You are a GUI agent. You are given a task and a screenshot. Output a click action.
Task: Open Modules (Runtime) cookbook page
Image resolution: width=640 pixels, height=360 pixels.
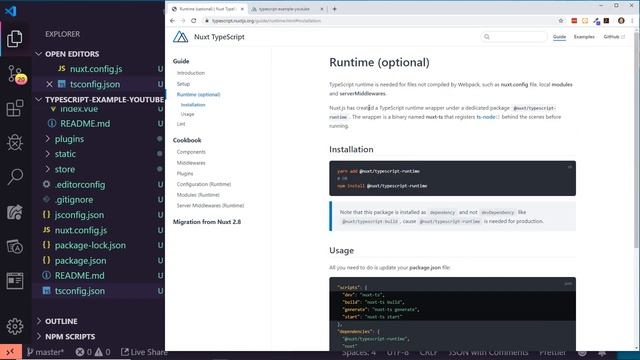[198, 195]
